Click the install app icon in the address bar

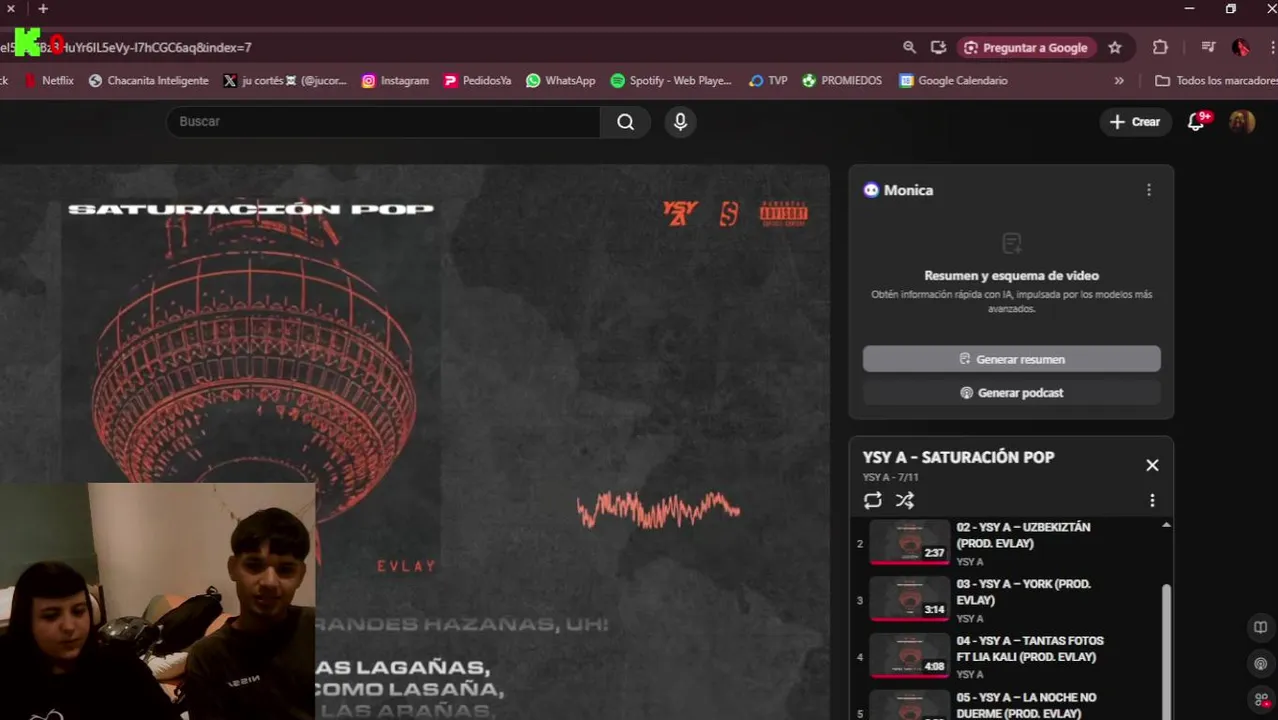(x=938, y=47)
